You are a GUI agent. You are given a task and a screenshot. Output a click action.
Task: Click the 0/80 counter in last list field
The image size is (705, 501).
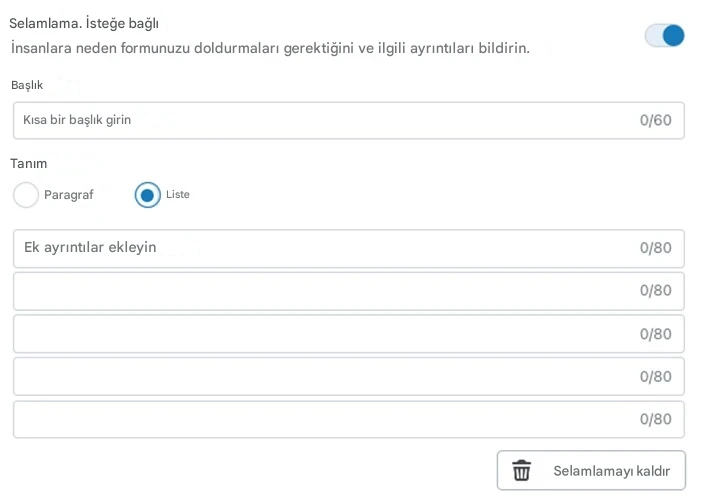[x=655, y=420]
